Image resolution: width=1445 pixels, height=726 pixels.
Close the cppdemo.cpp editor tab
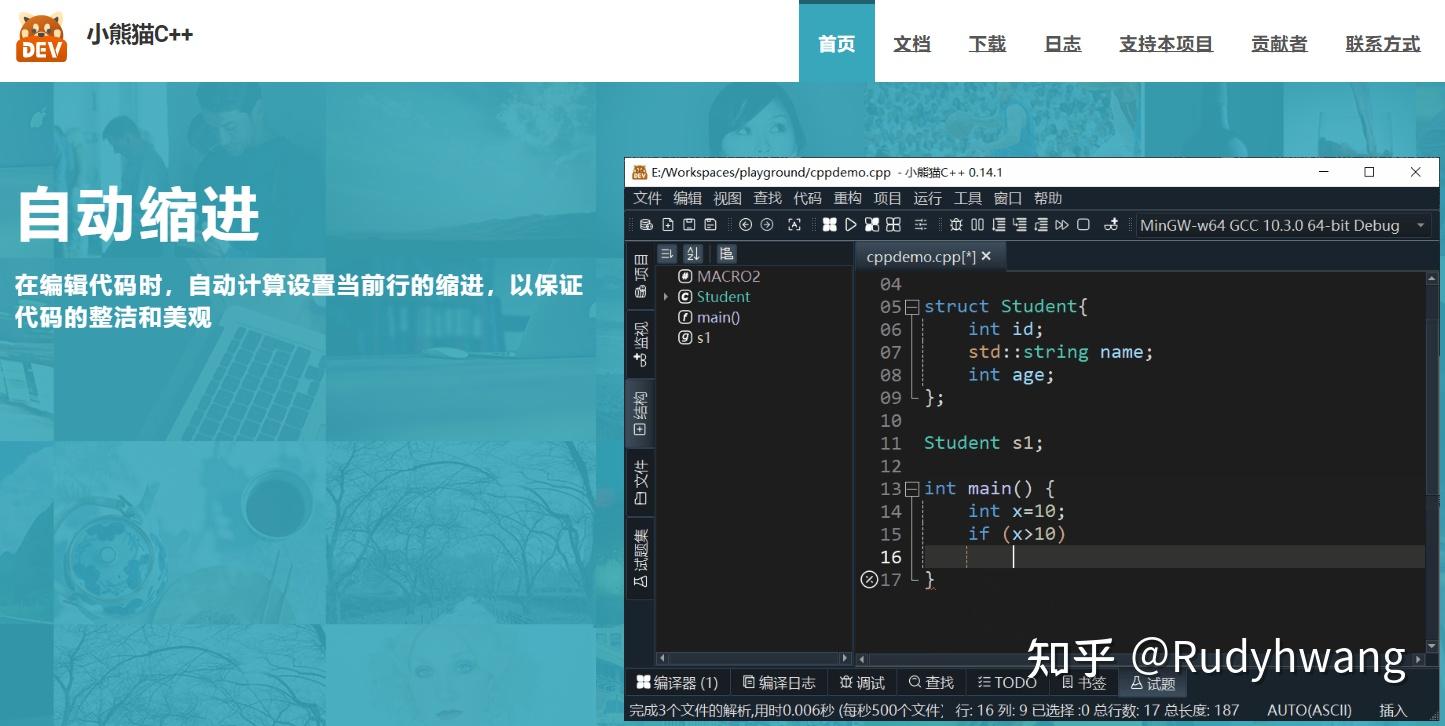coord(986,256)
